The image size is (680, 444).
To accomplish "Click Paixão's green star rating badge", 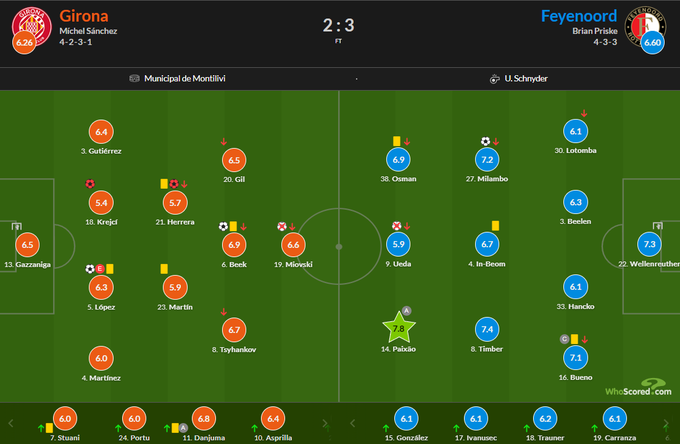I will tap(399, 329).
